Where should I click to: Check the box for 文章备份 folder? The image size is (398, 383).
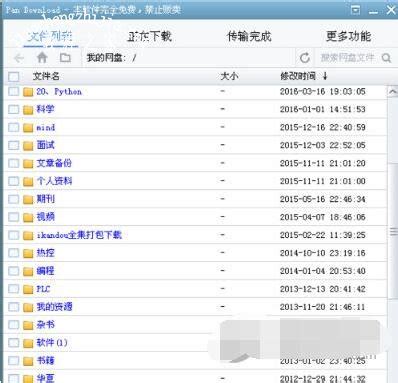pos(14,163)
